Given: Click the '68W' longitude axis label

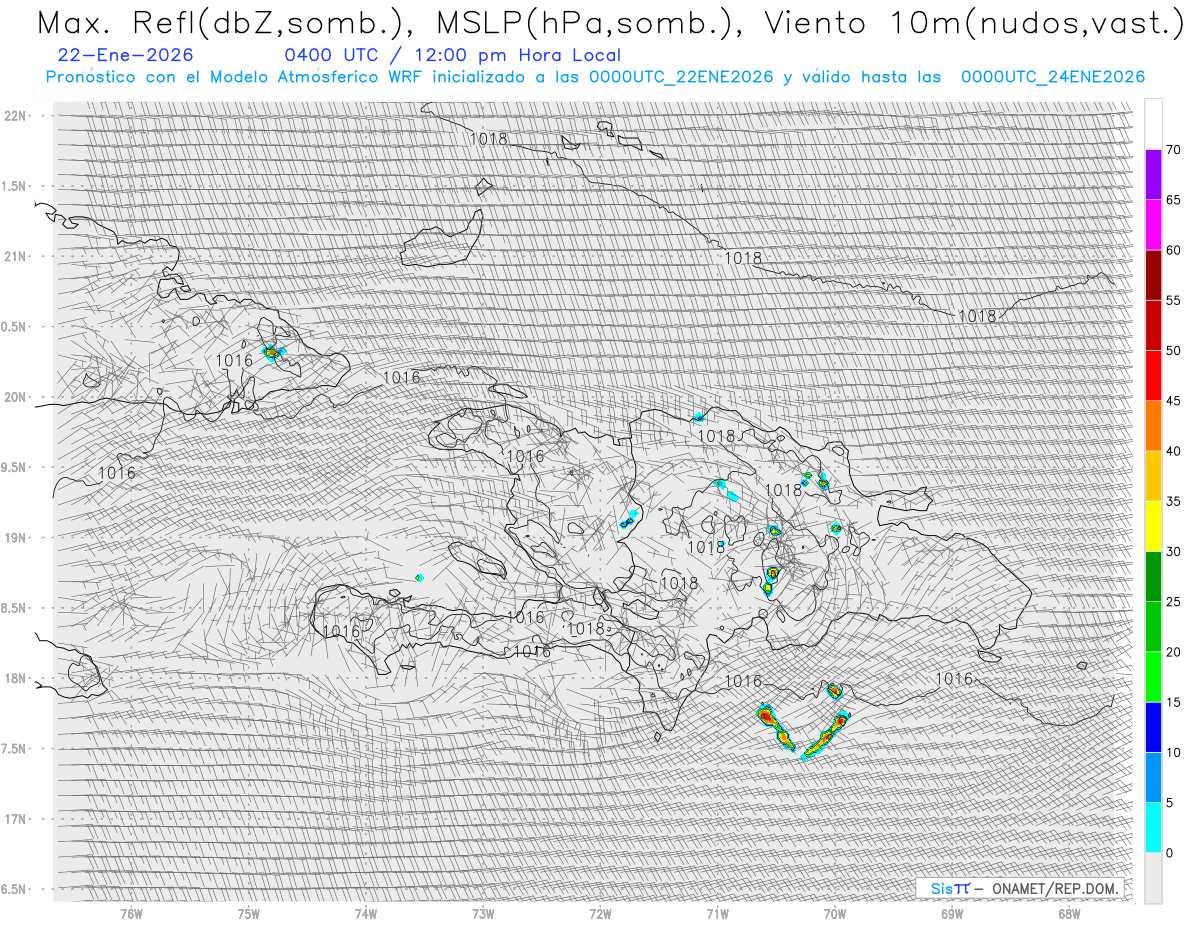Looking at the screenshot, I should pos(1069,915).
